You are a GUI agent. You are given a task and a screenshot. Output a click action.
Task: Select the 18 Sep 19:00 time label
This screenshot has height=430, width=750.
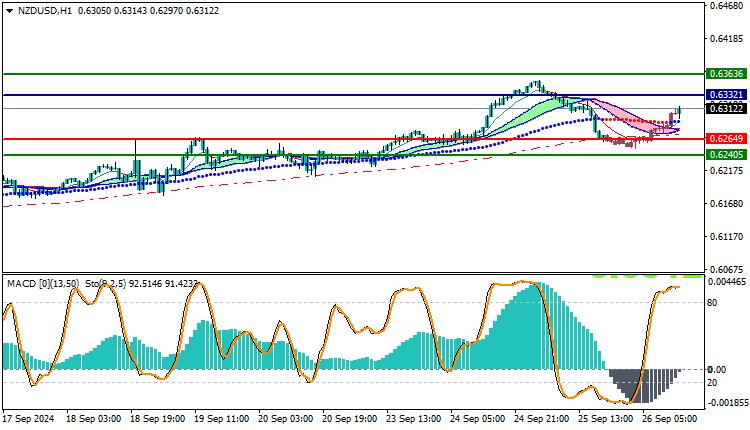tap(157, 419)
